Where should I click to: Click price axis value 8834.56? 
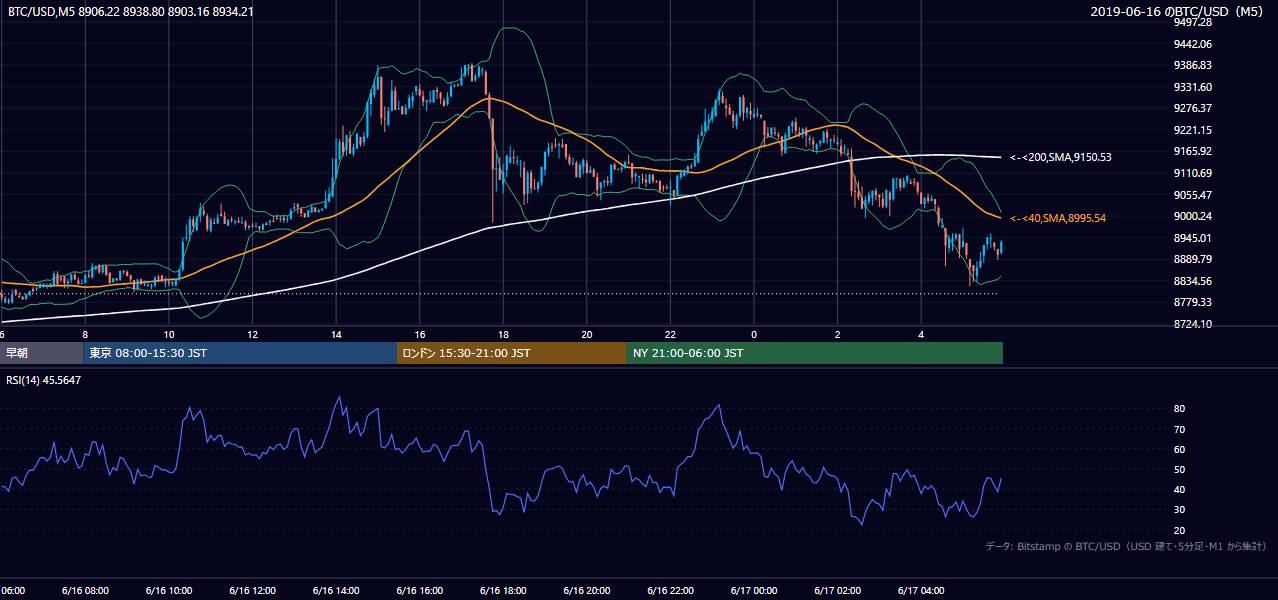1193,281
